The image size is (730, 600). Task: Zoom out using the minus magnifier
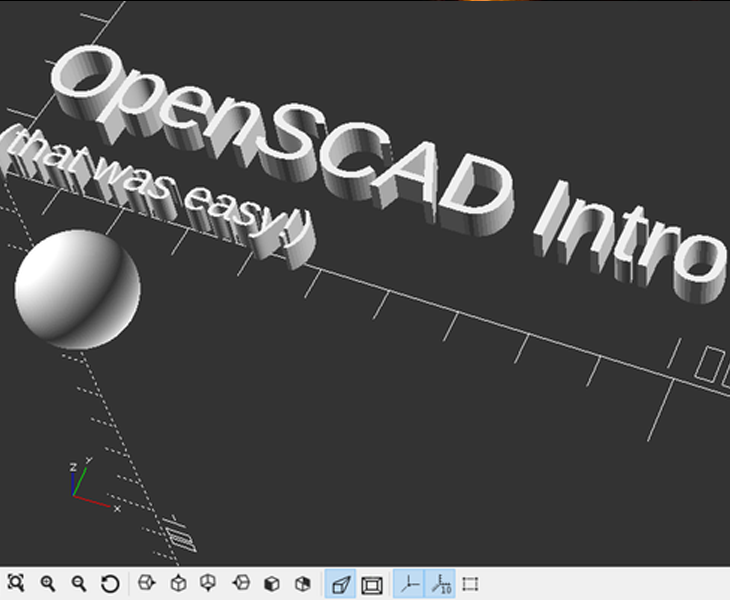coord(79,583)
